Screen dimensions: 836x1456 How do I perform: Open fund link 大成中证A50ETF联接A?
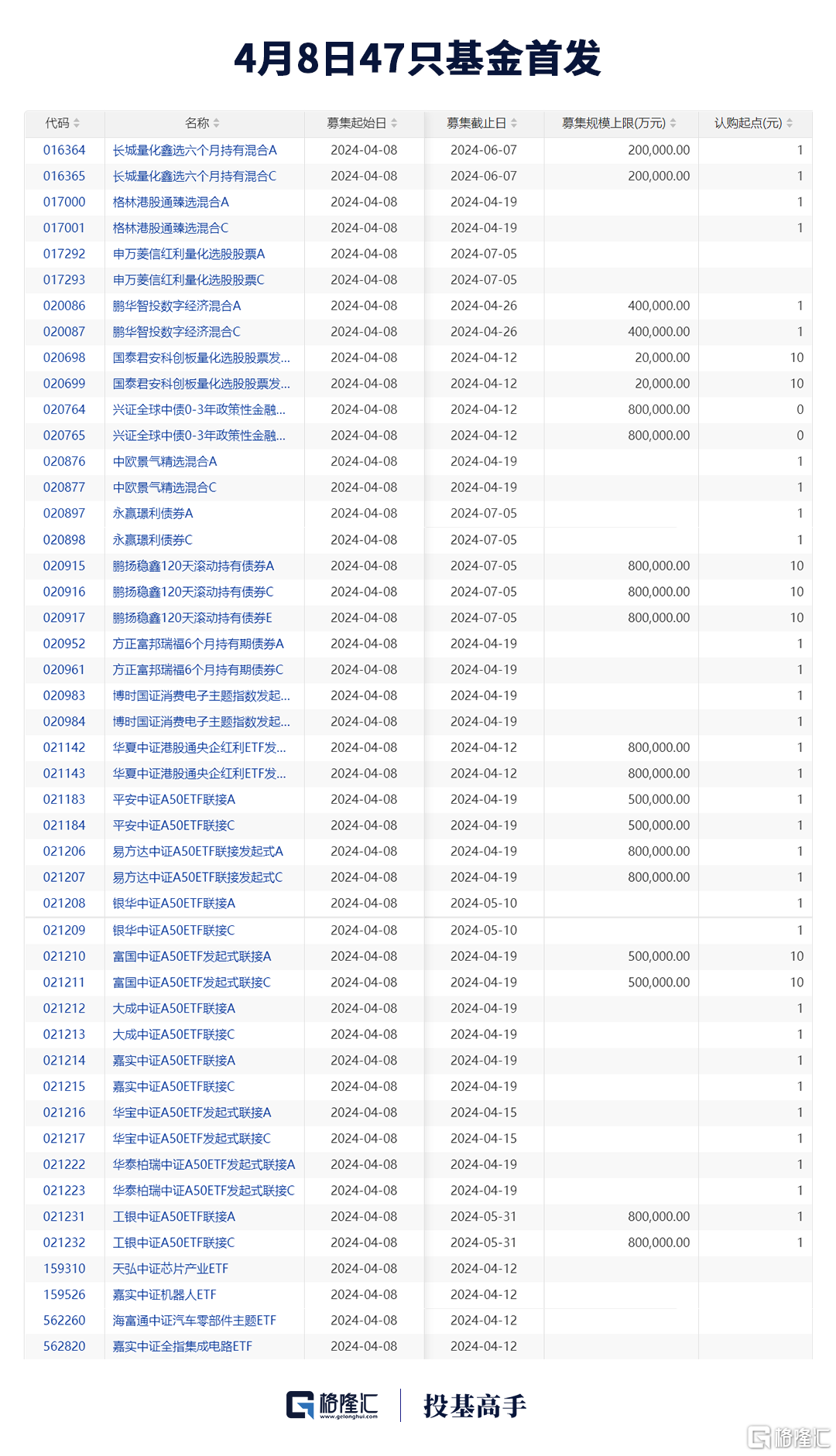[174, 1008]
